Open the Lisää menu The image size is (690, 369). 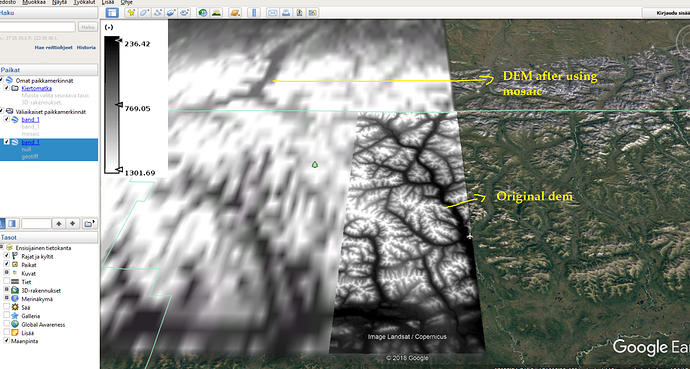pyautogui.click(x=108, y=2)
